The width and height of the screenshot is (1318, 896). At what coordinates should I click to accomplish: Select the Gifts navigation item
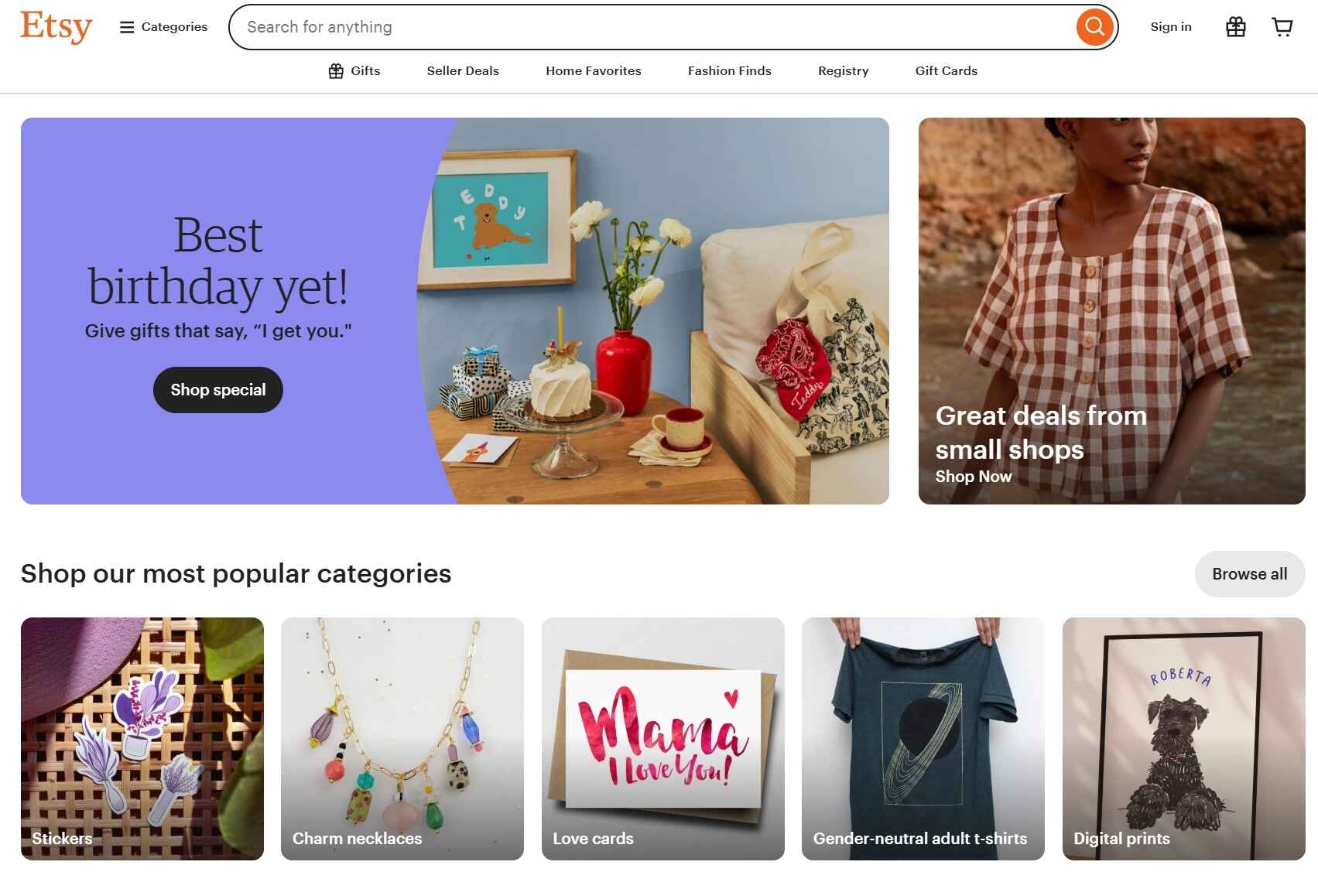click(x=365, y=70)
